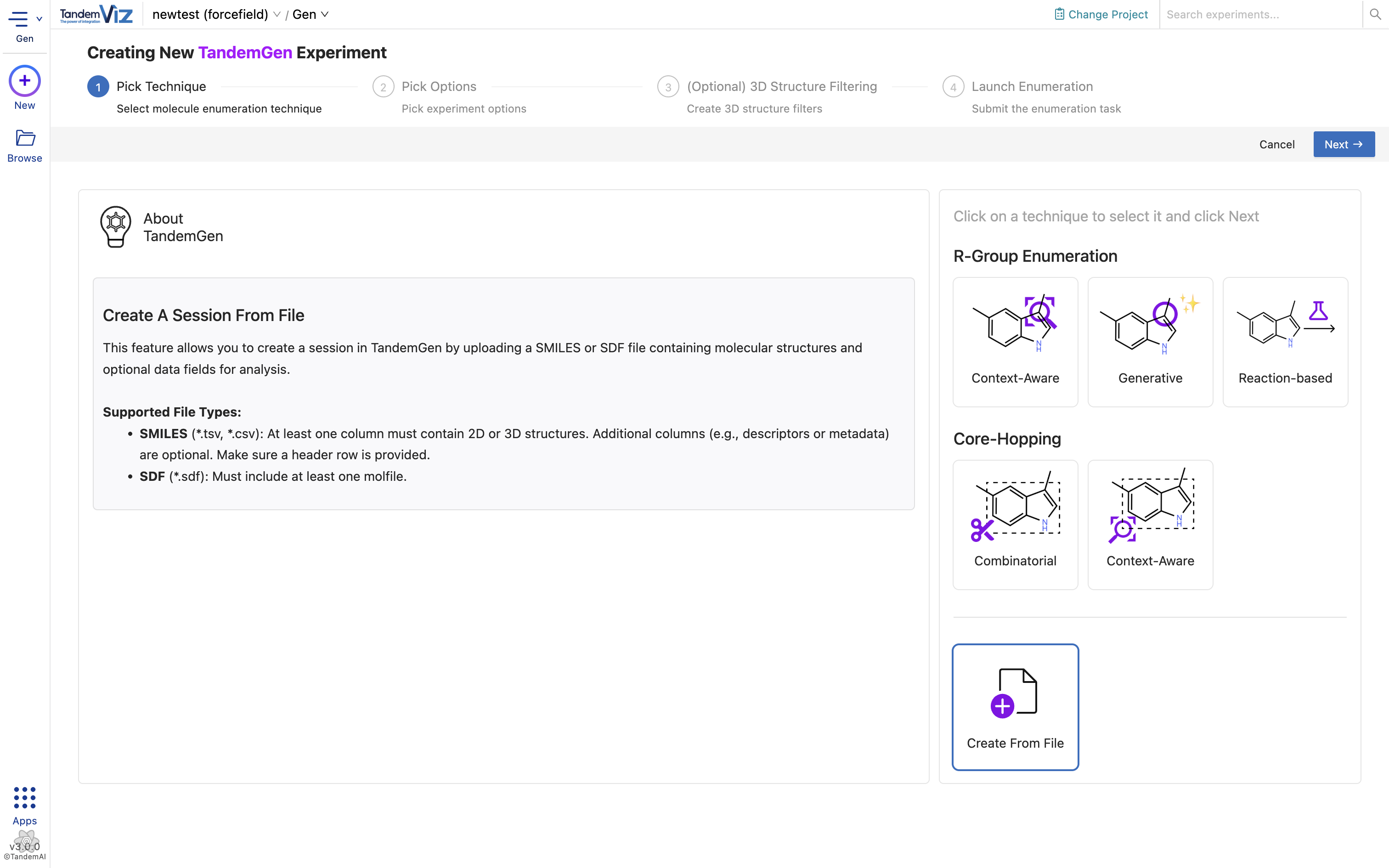1389x868 pixels.
Task: Select Core-Hopping Context-Aware technique card
Action: 1150,524
